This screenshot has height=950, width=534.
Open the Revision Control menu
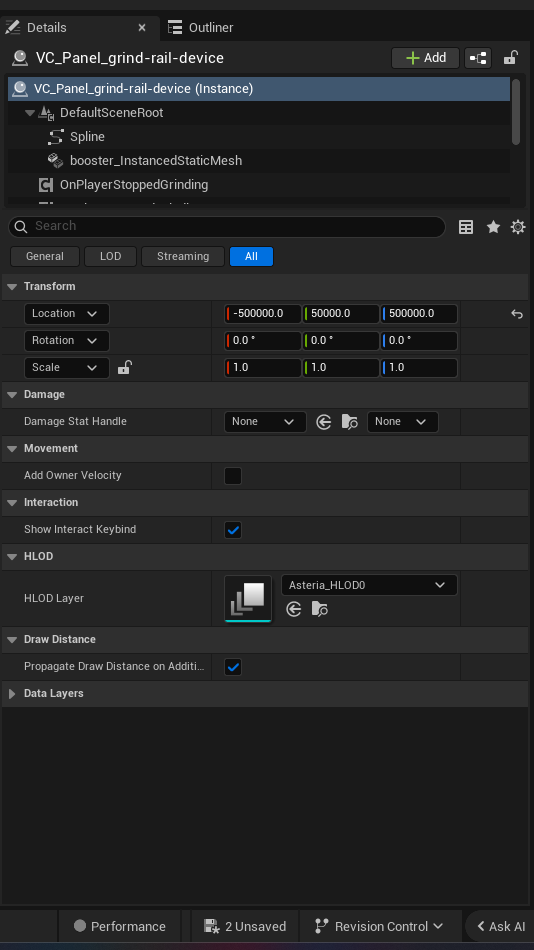point(379,926)
